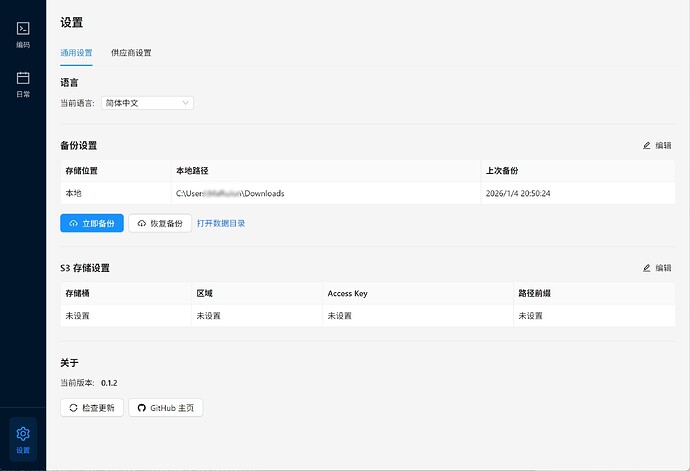Viewport: 690px width, 471px height.
Task: Click the refresh icon on 检查更新
Action: pos(73,408)
